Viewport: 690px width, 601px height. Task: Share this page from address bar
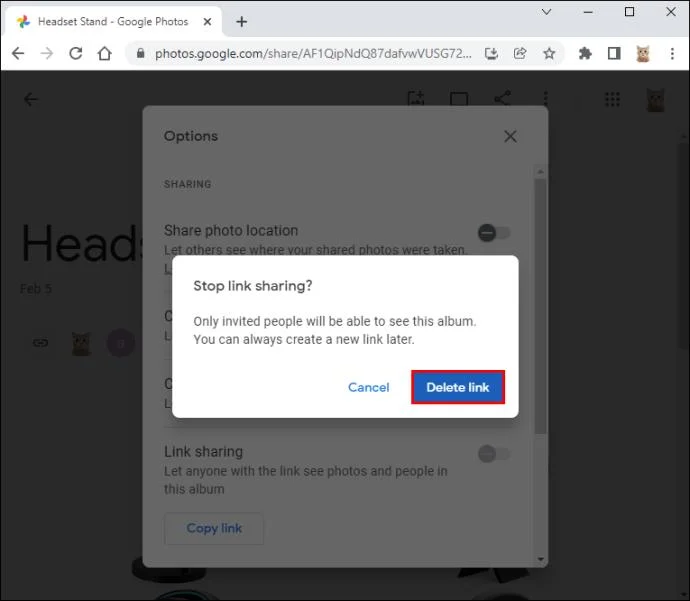click(x=520, y=54)
